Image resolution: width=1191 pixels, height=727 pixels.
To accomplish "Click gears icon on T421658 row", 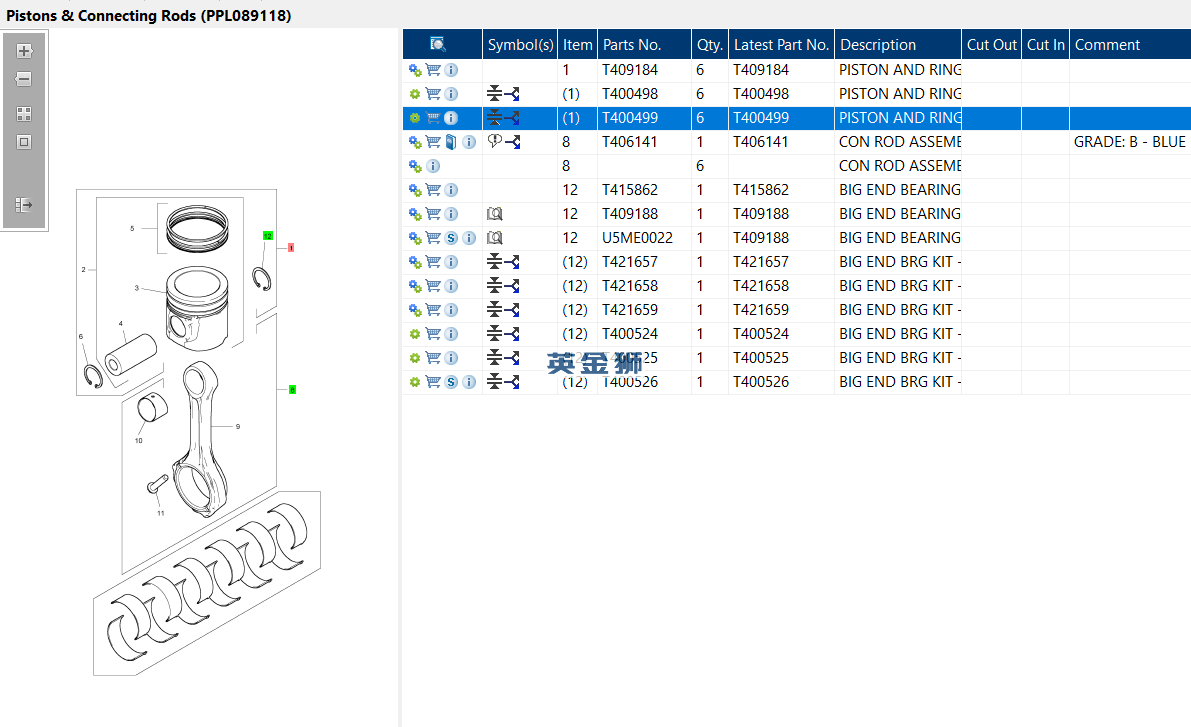I will (415, 286).
